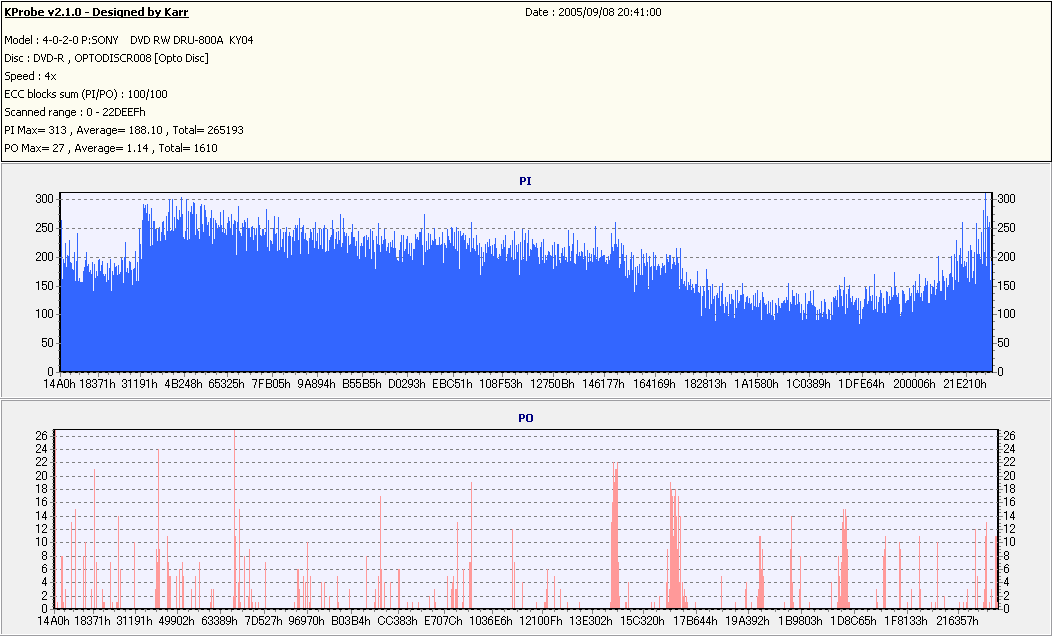Select the 63389h address label
1052x636 pixels.
click(219, 621)
